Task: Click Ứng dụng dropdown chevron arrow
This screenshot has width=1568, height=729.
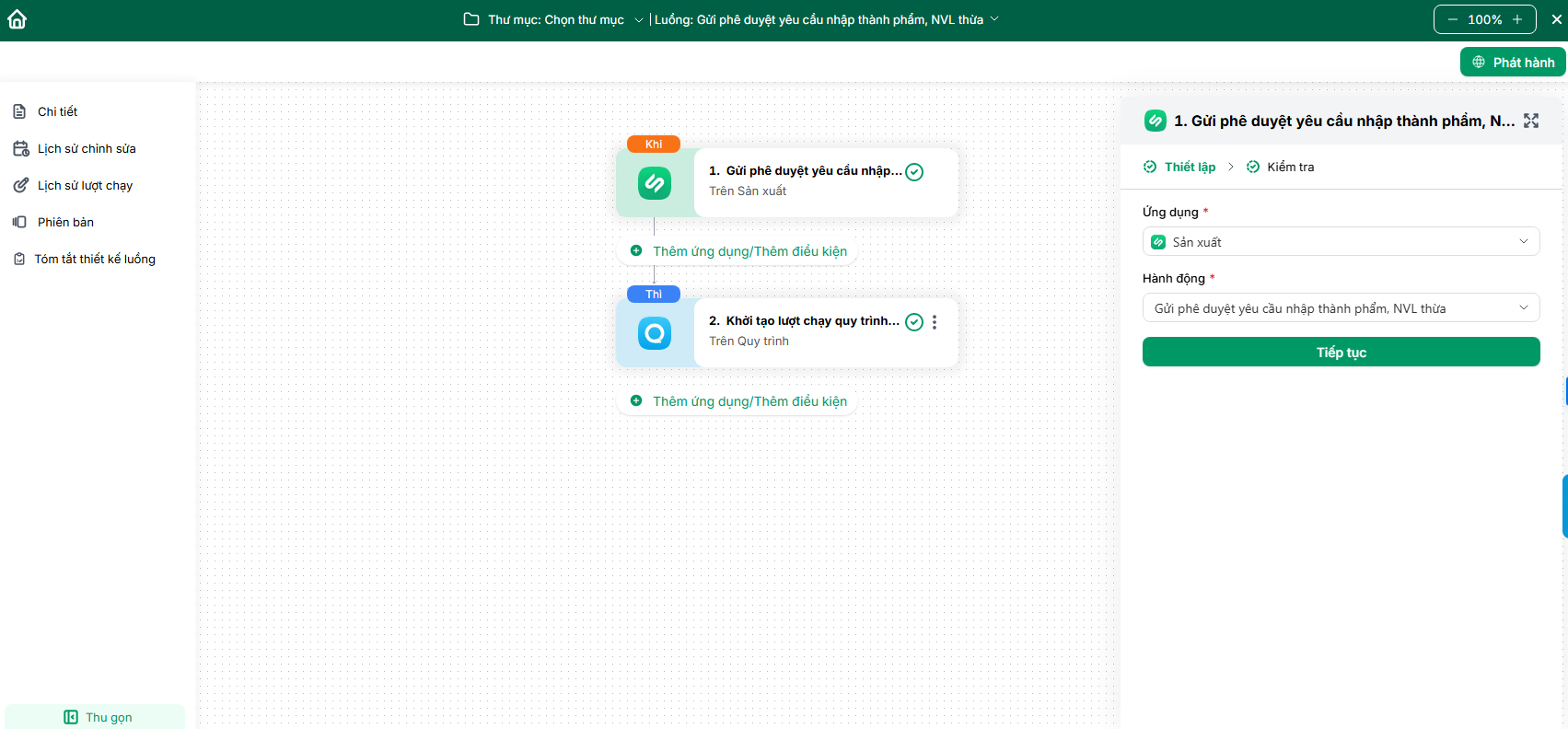Action: pyautogui.click(x=1524, y=241)
